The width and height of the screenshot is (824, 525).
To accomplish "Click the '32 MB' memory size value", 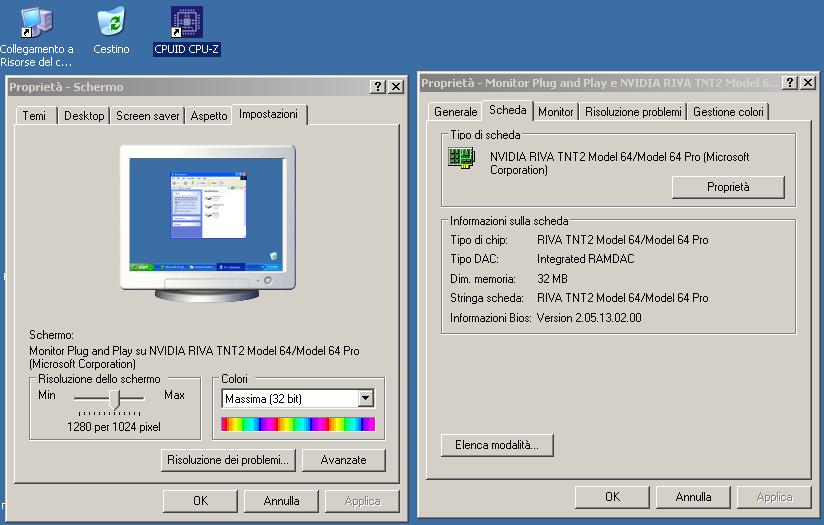I will click(552, 279).
